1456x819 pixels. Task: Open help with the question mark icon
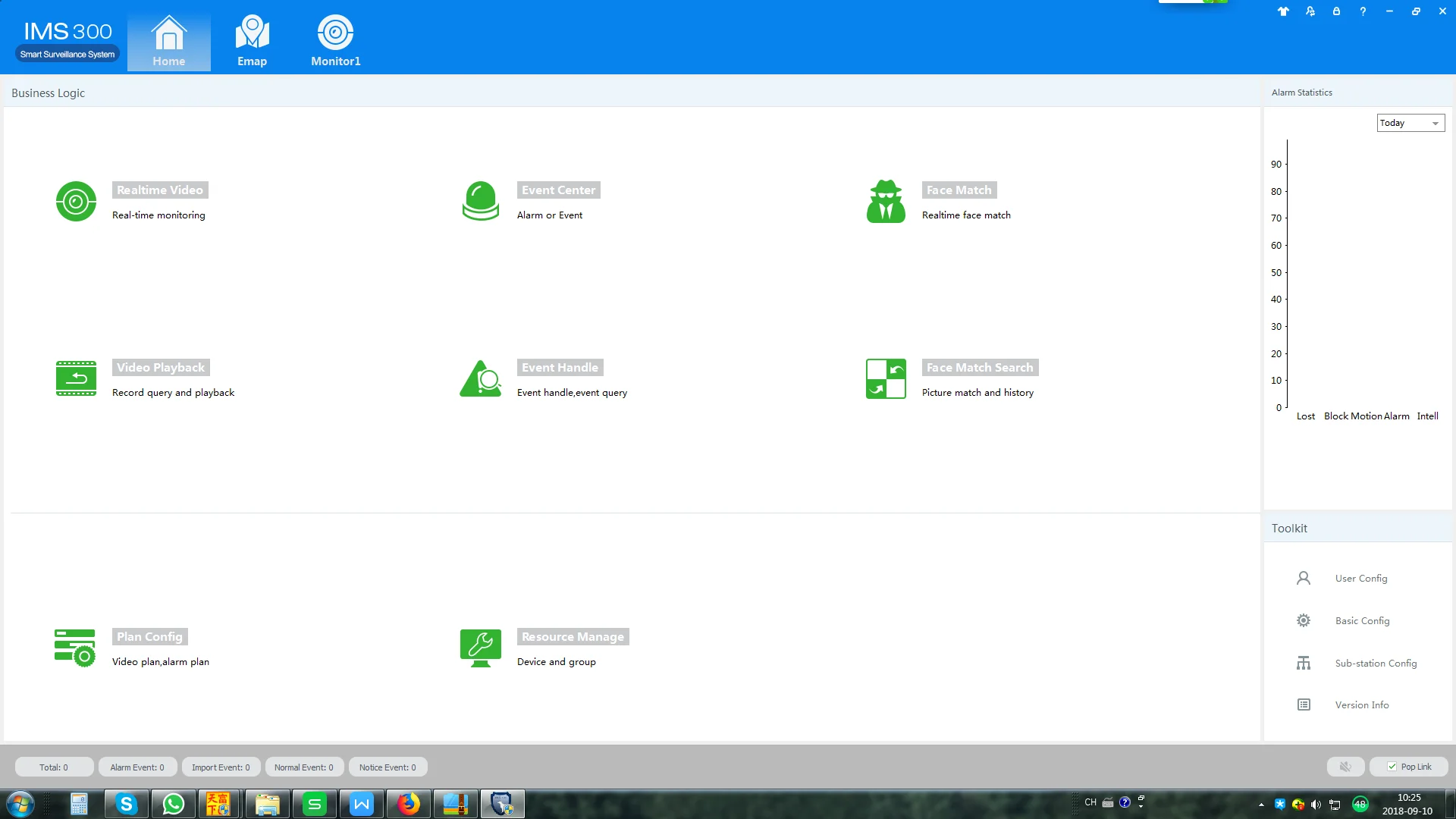pos(1363,11)
